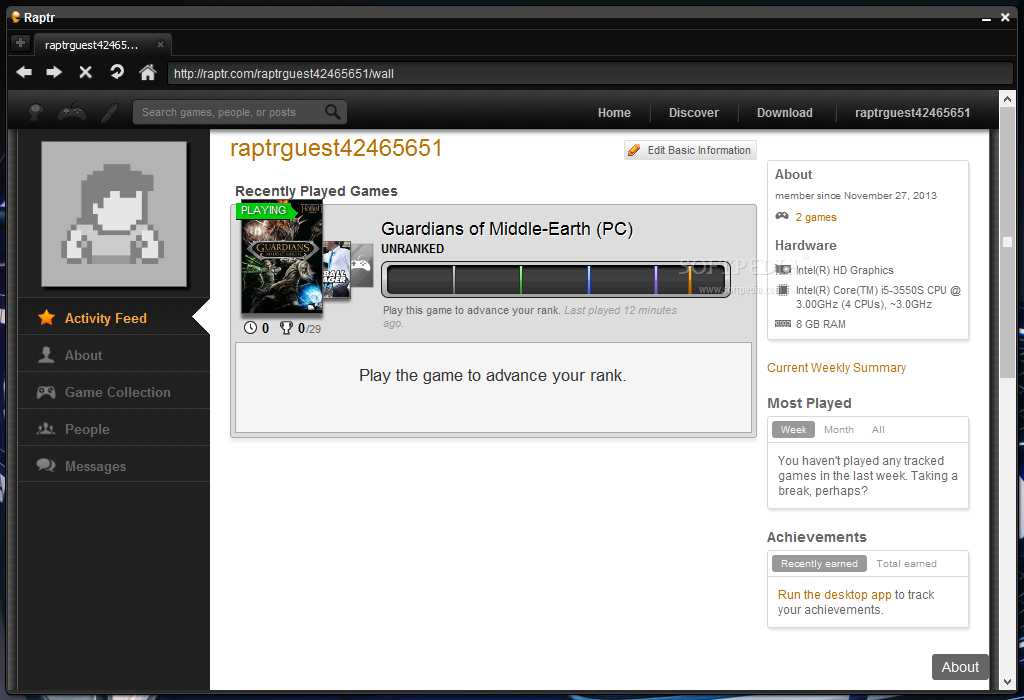The width and height of the screenshot is (1024, 700).
Task: Minimize the Raptr window
Action: point(986,18)
